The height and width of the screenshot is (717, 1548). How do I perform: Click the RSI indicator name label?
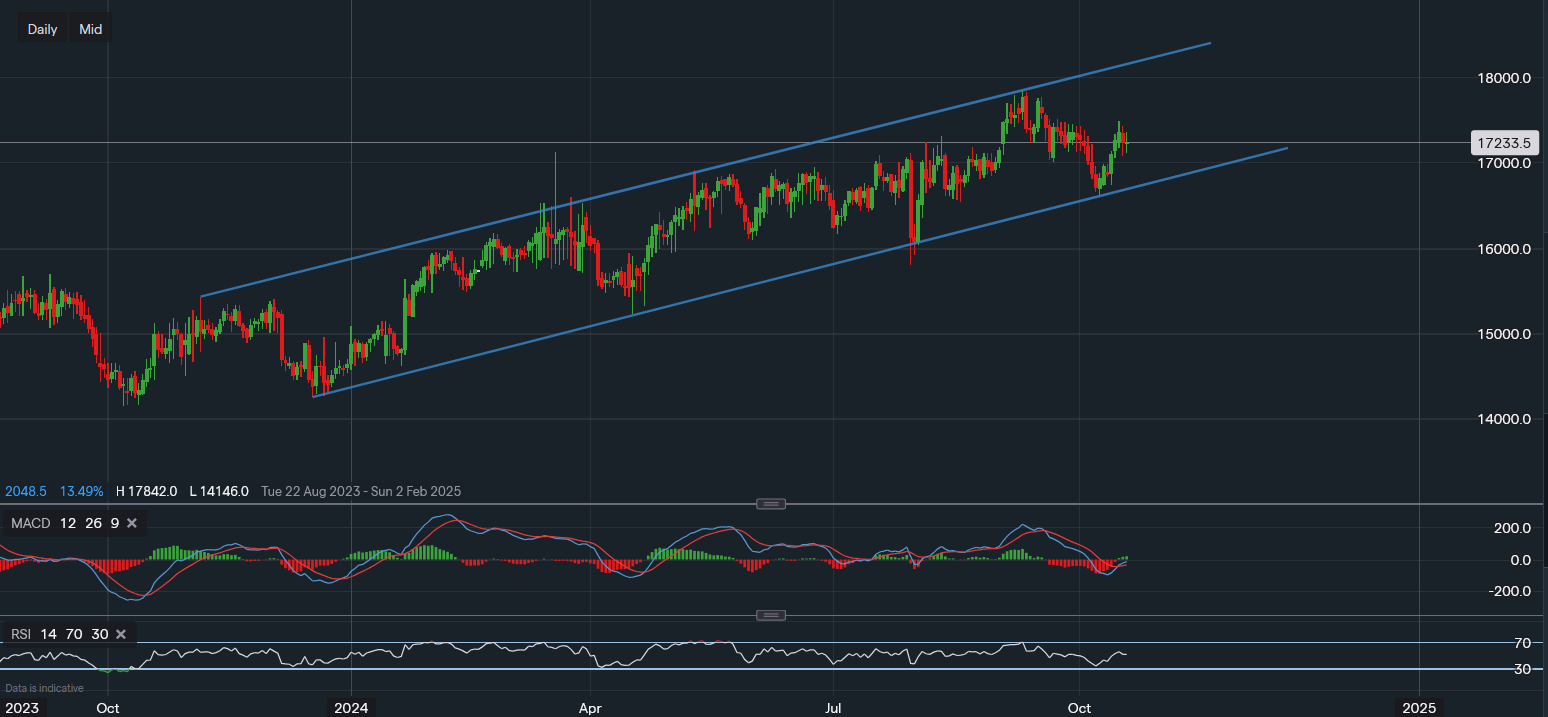(x=22, y=634)
